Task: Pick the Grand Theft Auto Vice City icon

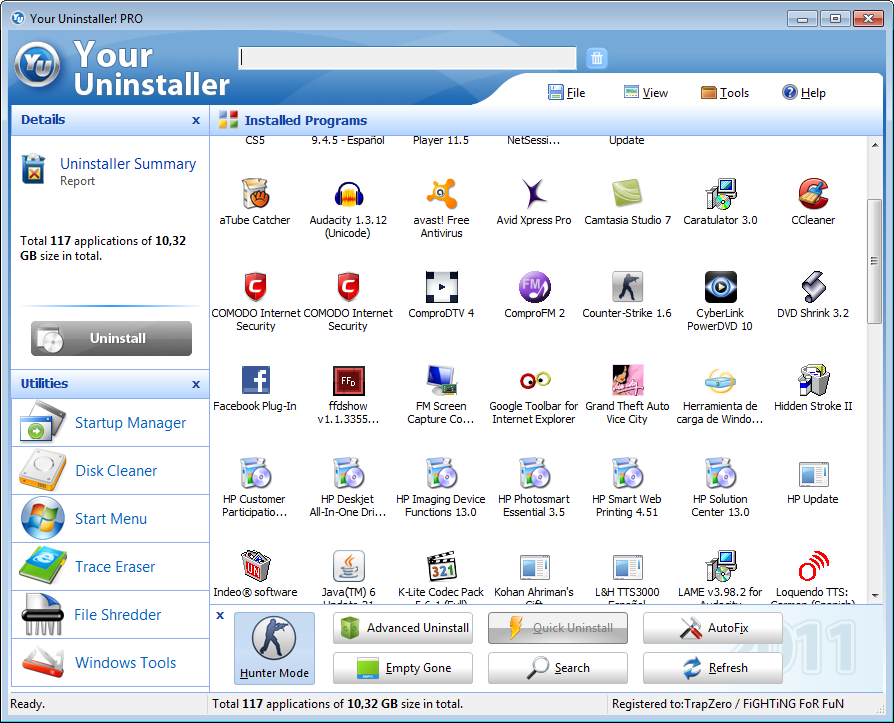Action: tap(627, 380)
